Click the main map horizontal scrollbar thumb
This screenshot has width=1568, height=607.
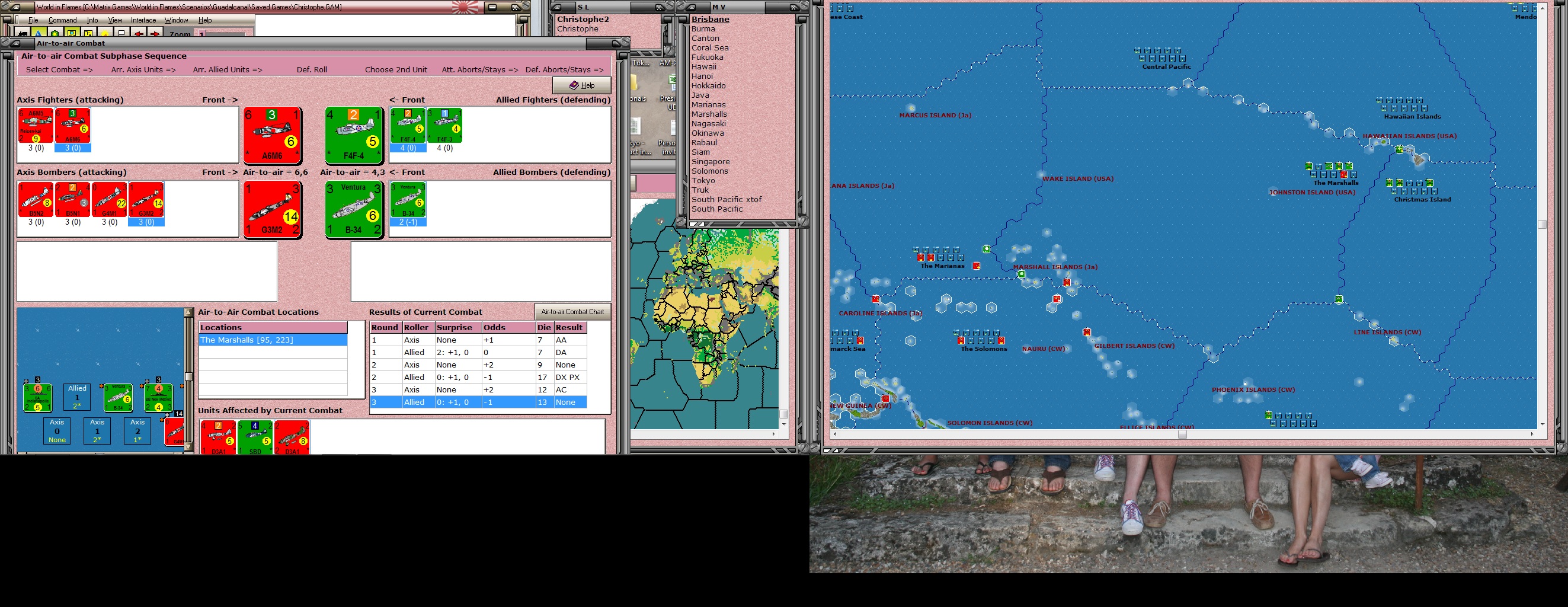[1182, 434]
